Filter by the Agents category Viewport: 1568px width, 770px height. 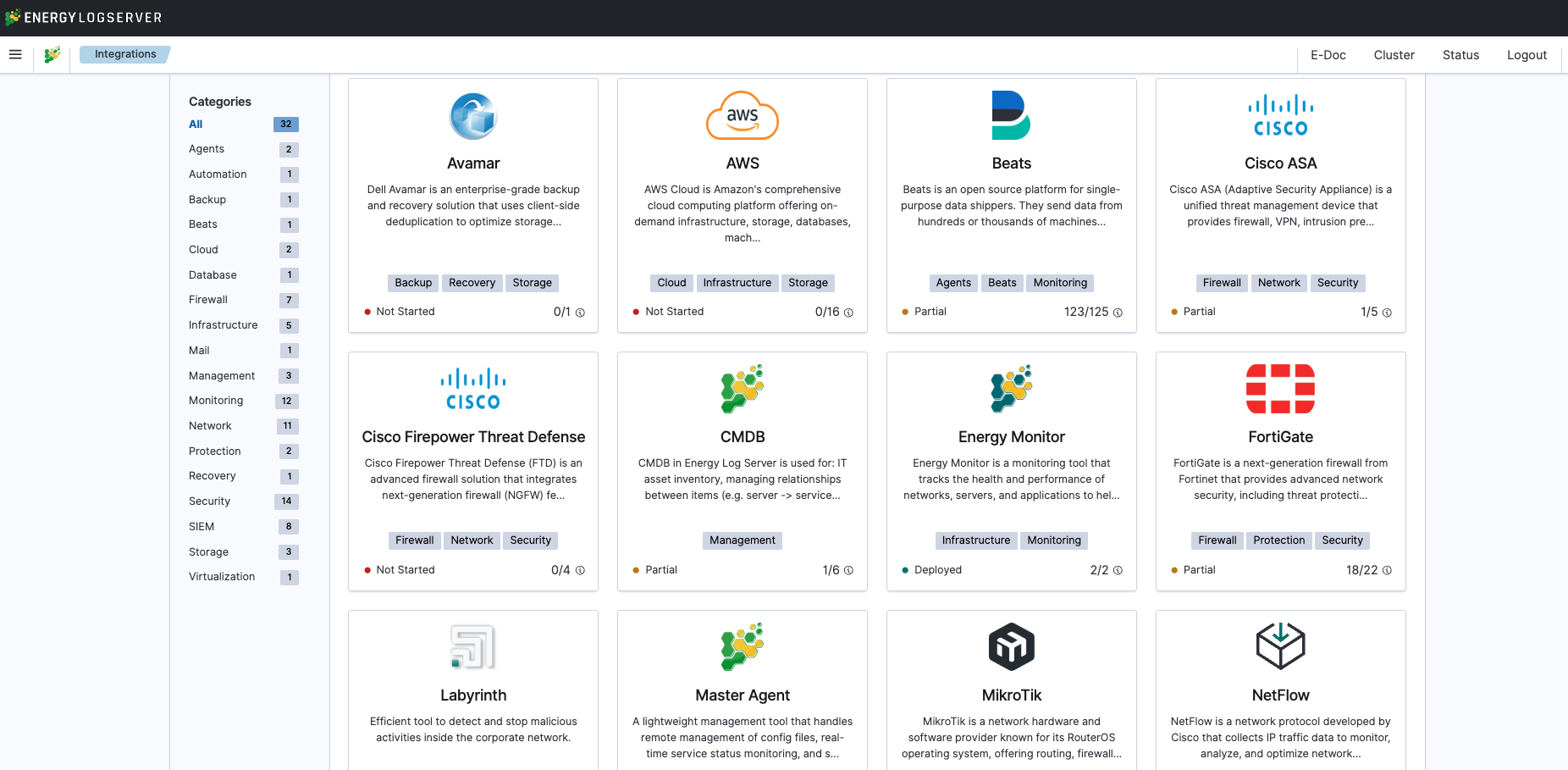click(x=207, y=149)
